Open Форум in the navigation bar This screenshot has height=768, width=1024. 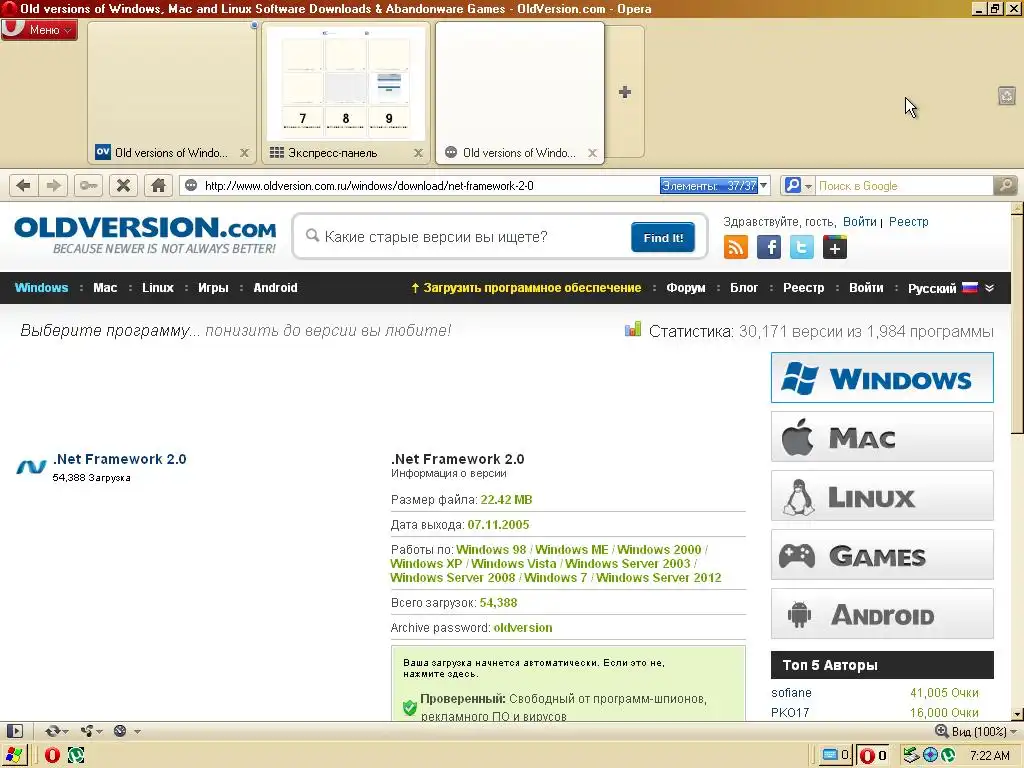coord(686,288)
